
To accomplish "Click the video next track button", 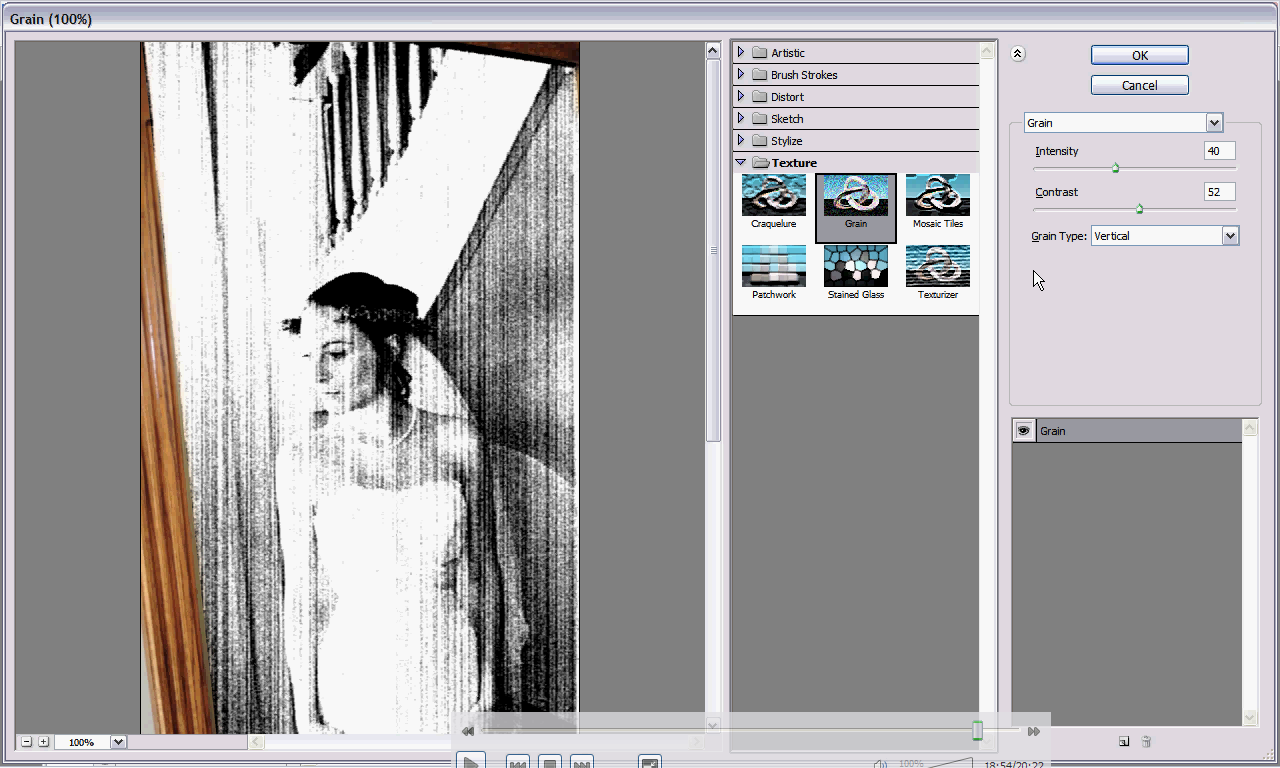I will tap(582, 763).
